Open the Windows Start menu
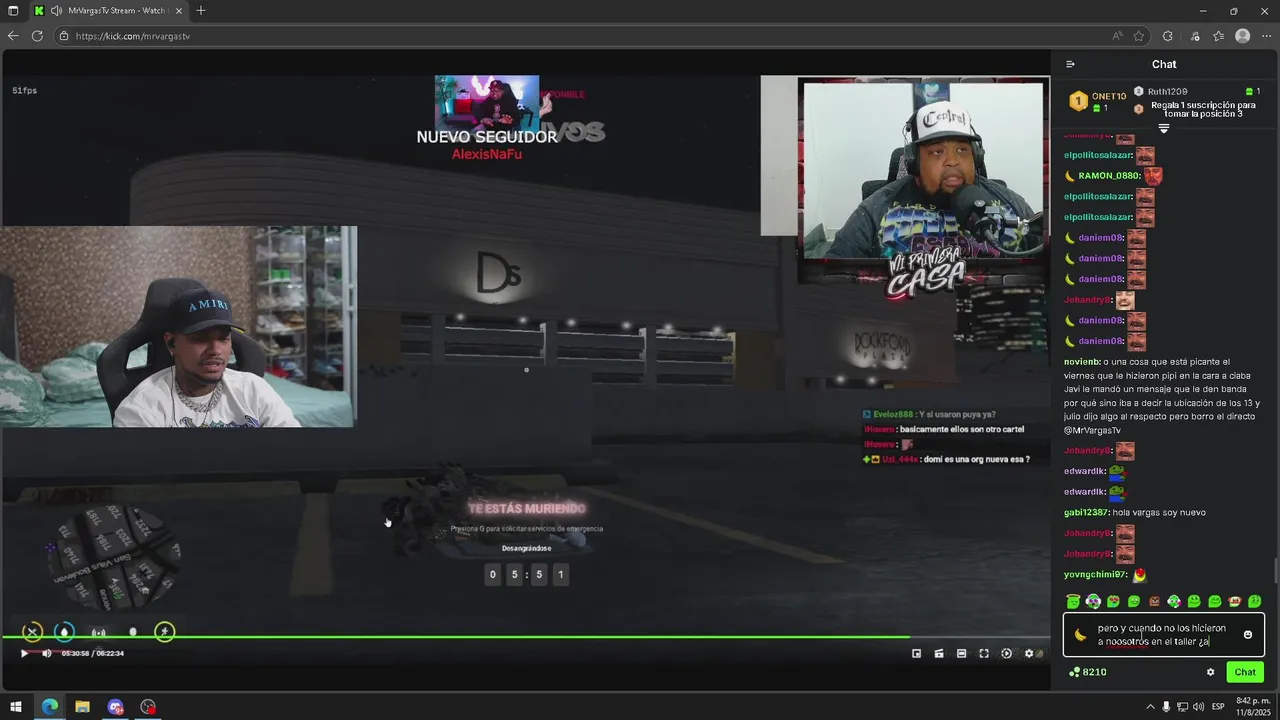 (16, 707)
